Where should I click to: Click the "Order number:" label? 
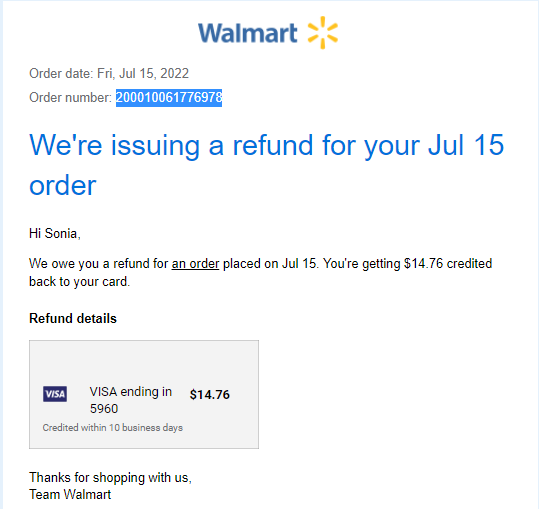(70, 98)
